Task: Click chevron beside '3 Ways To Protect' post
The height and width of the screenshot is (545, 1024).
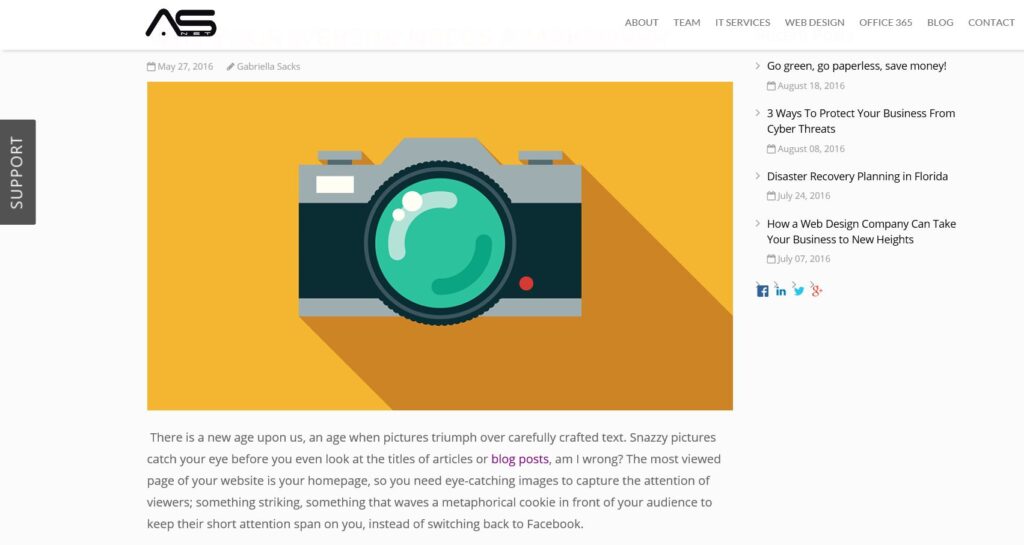Action: 757,114
